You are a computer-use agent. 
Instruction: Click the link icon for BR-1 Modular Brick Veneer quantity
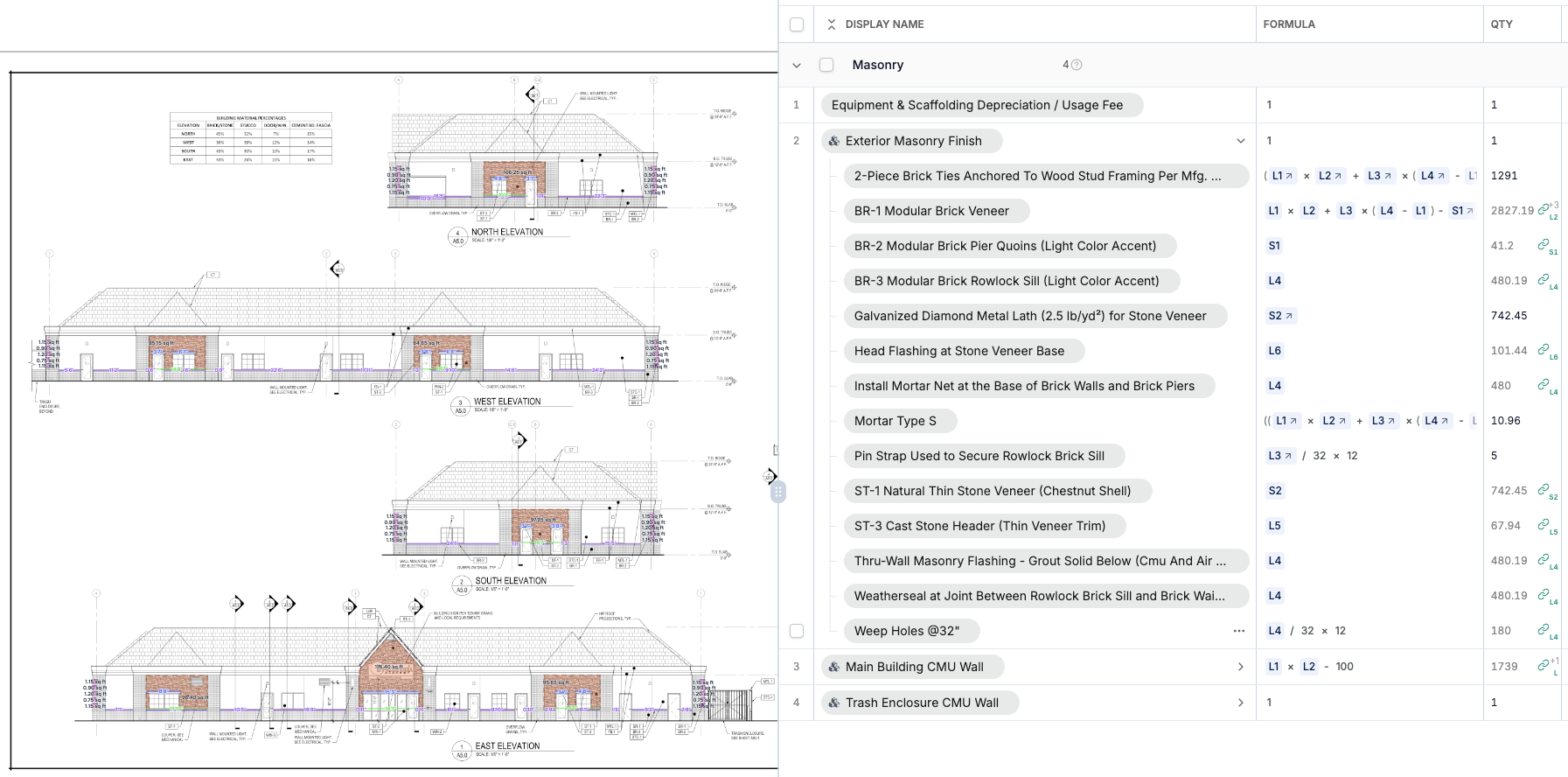coord(1544,210)
